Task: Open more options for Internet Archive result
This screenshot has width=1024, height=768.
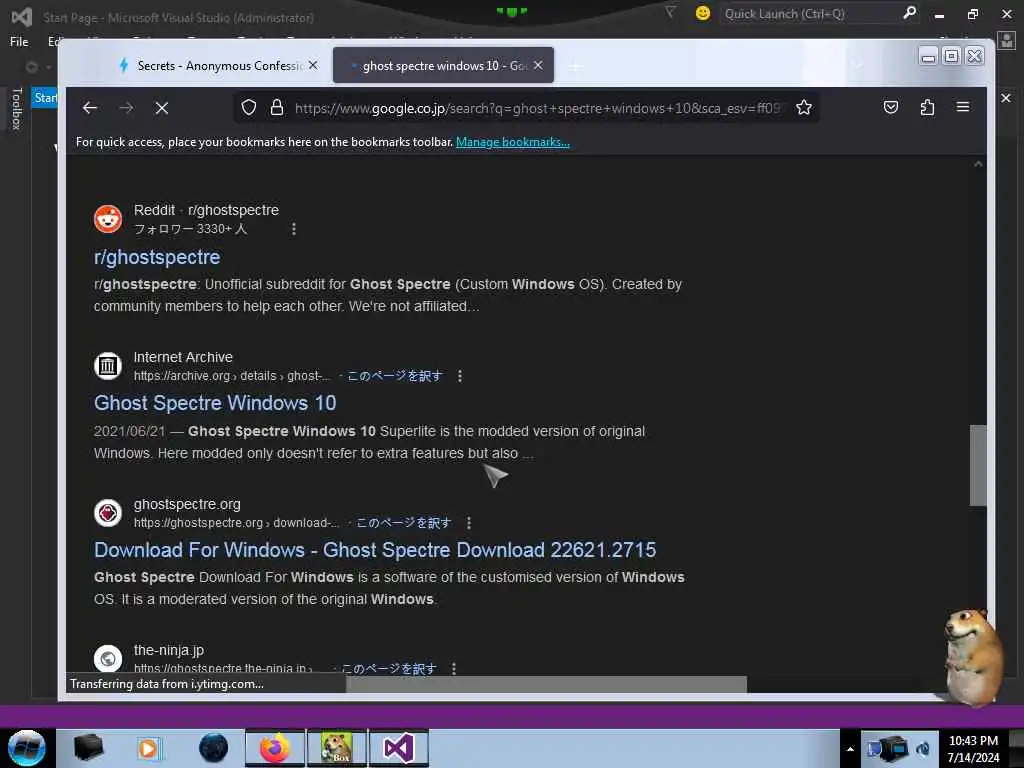Action: (460, 376)
